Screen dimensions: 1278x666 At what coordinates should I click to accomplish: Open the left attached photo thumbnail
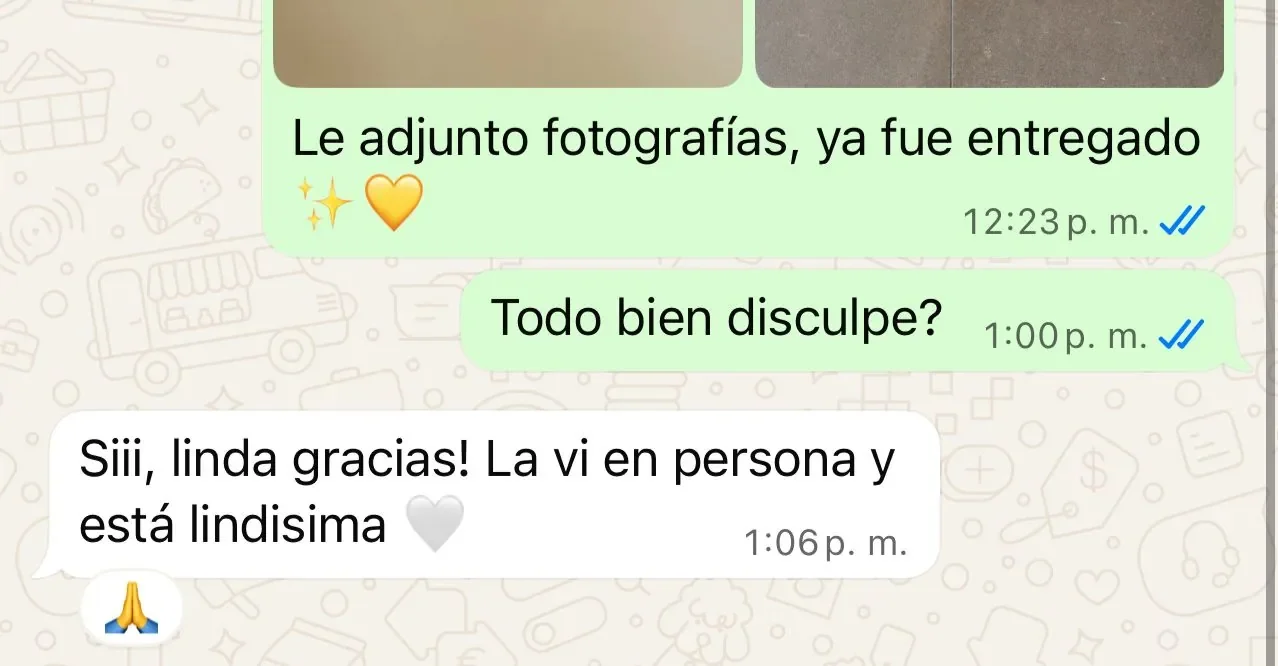point(508,43)
